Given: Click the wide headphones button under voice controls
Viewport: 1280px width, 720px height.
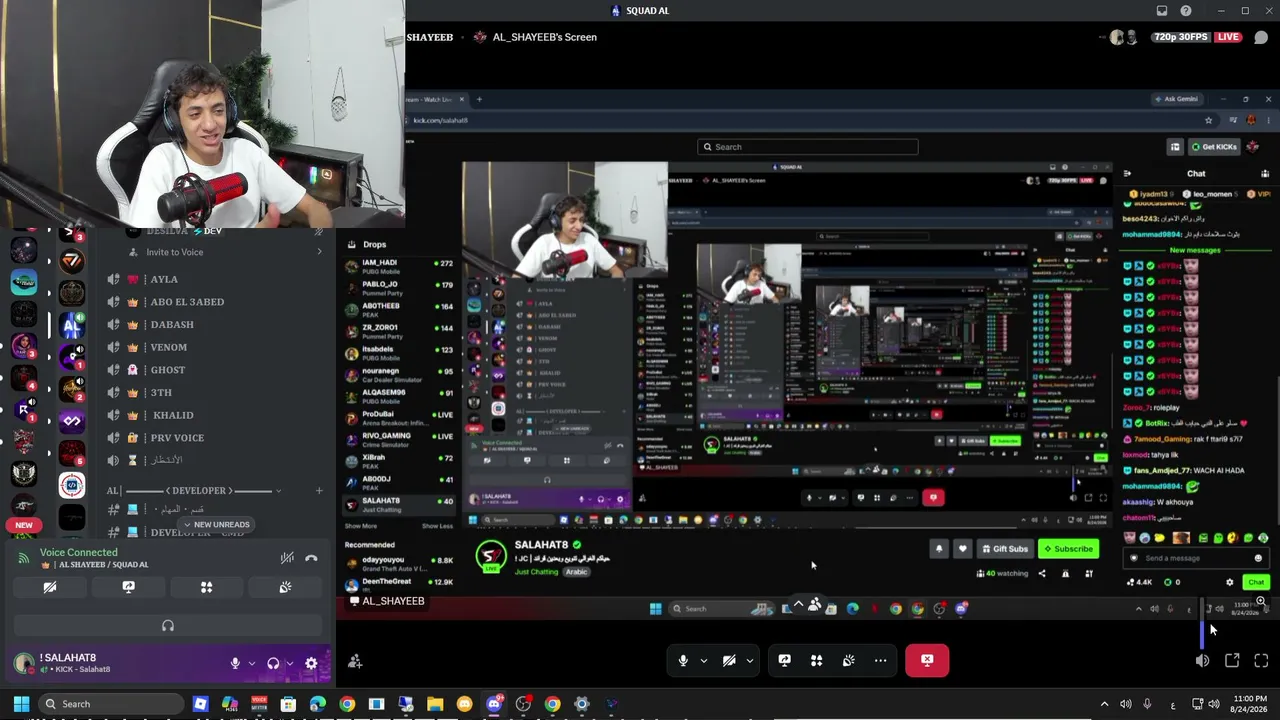Looking at the screenshot, I should 167,626.
